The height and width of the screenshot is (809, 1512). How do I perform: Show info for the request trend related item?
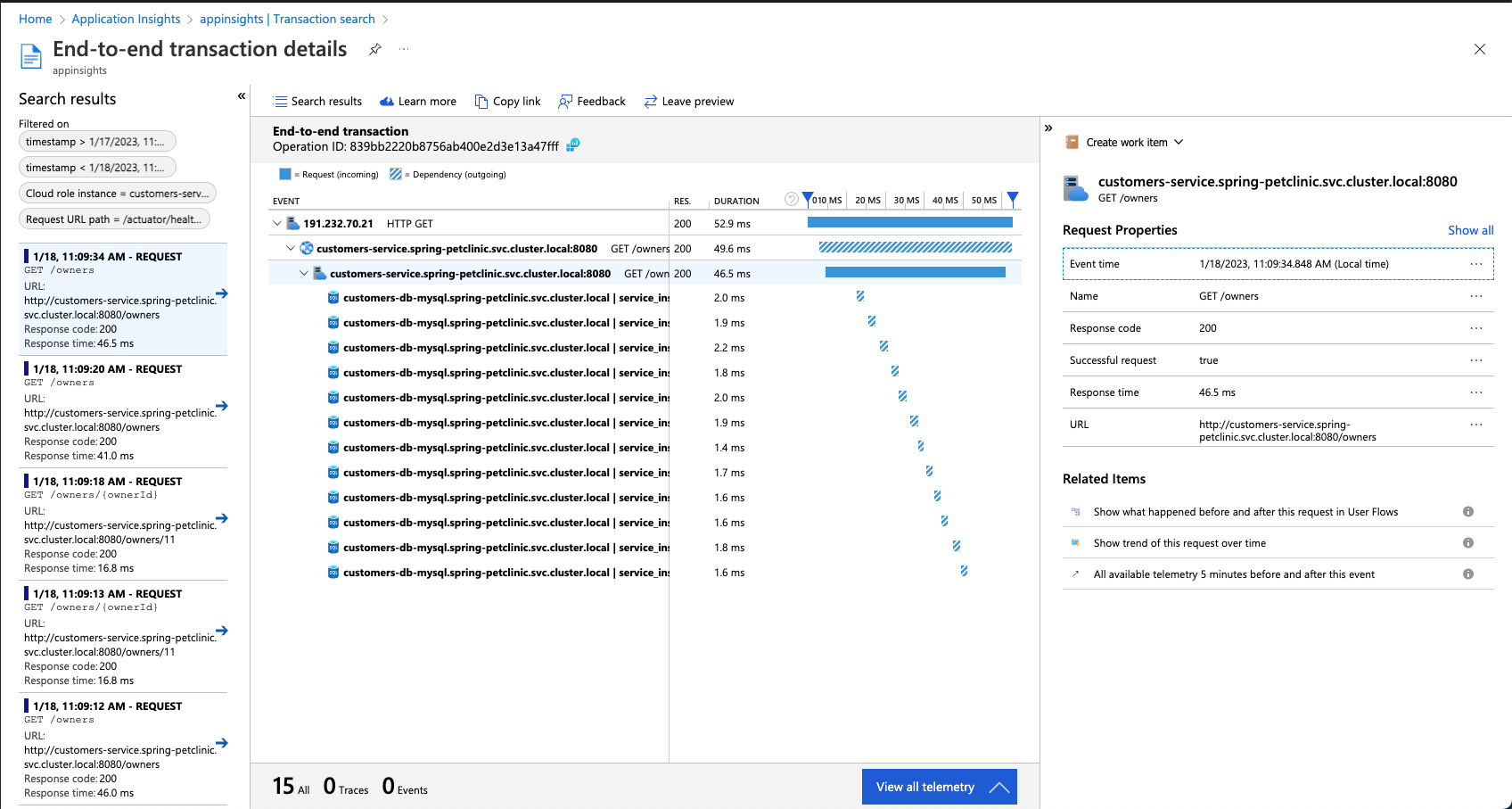tap(1468, 543)
